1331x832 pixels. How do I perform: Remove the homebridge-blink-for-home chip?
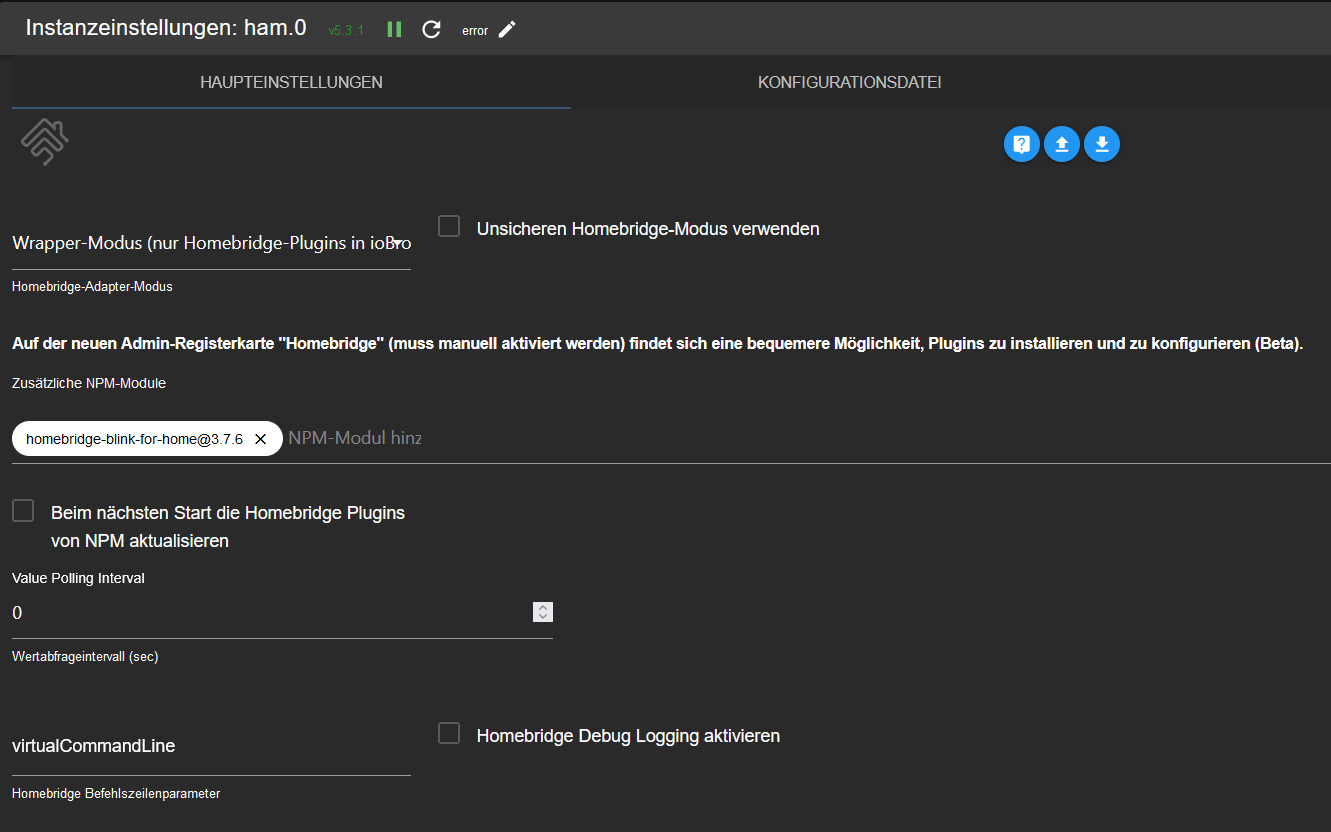(x=260, y=438)
